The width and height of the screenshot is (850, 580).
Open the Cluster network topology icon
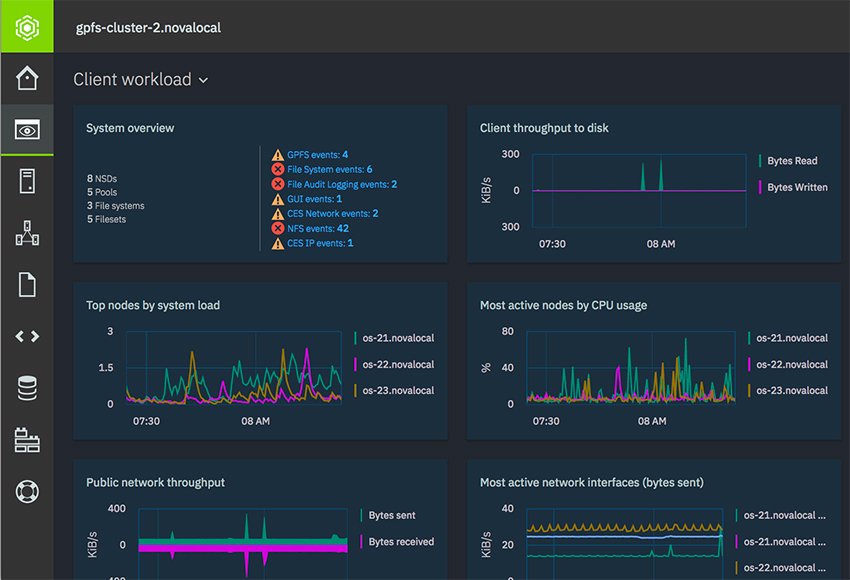tap(27, 233)
